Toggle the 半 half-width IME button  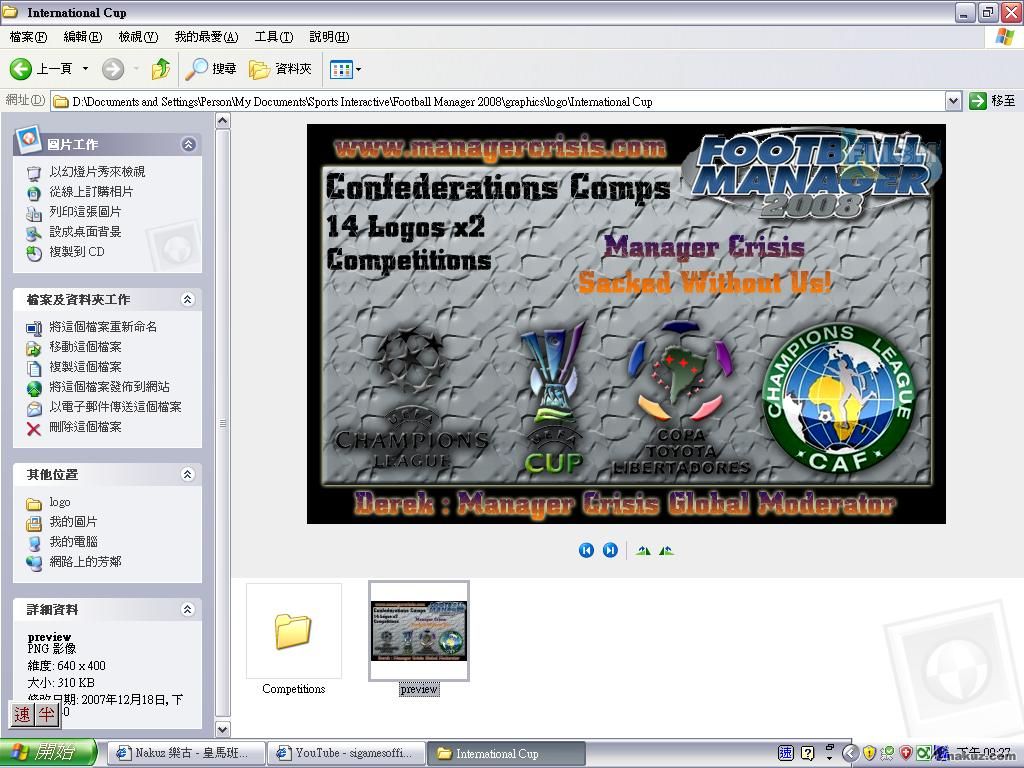[46, 714]
